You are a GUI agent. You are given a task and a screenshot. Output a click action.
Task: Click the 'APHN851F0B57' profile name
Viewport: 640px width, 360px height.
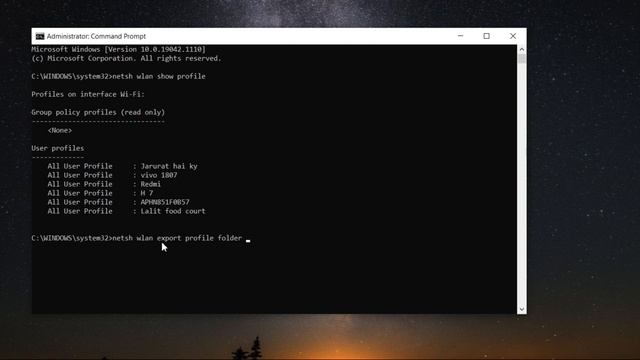[165, 202]
